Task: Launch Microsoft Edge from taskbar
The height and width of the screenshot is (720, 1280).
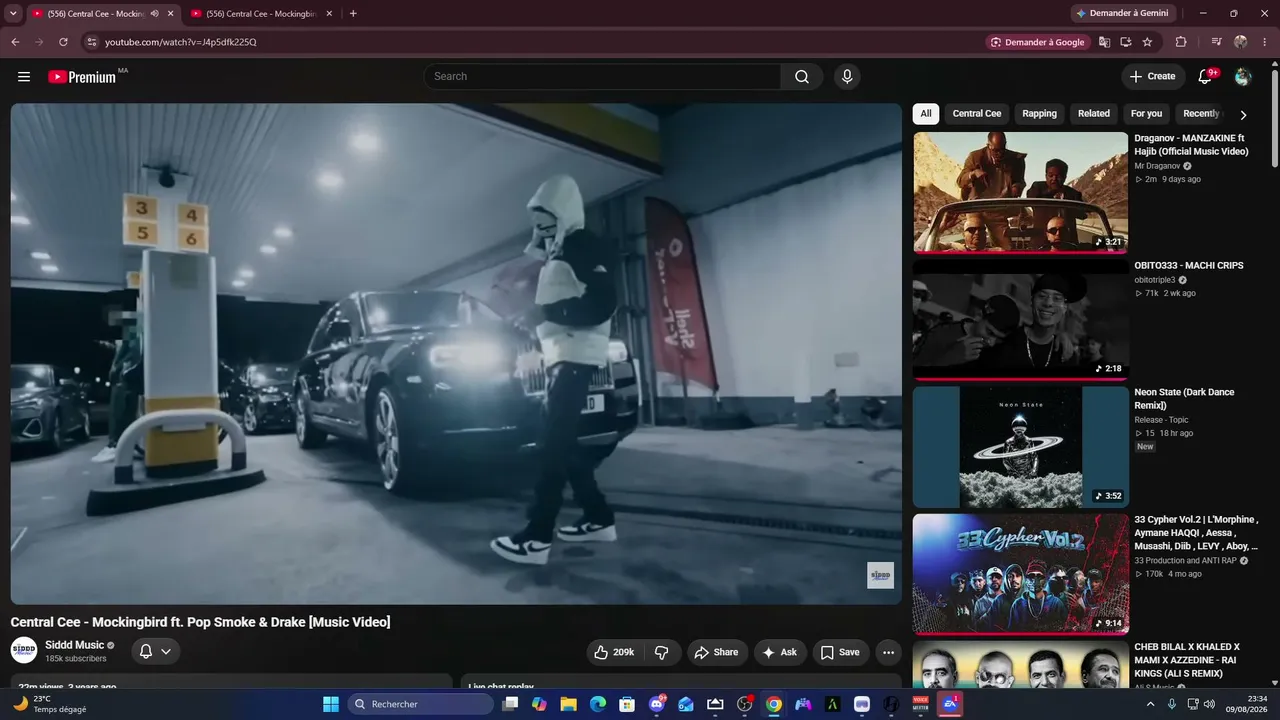Action: point(598,704)
